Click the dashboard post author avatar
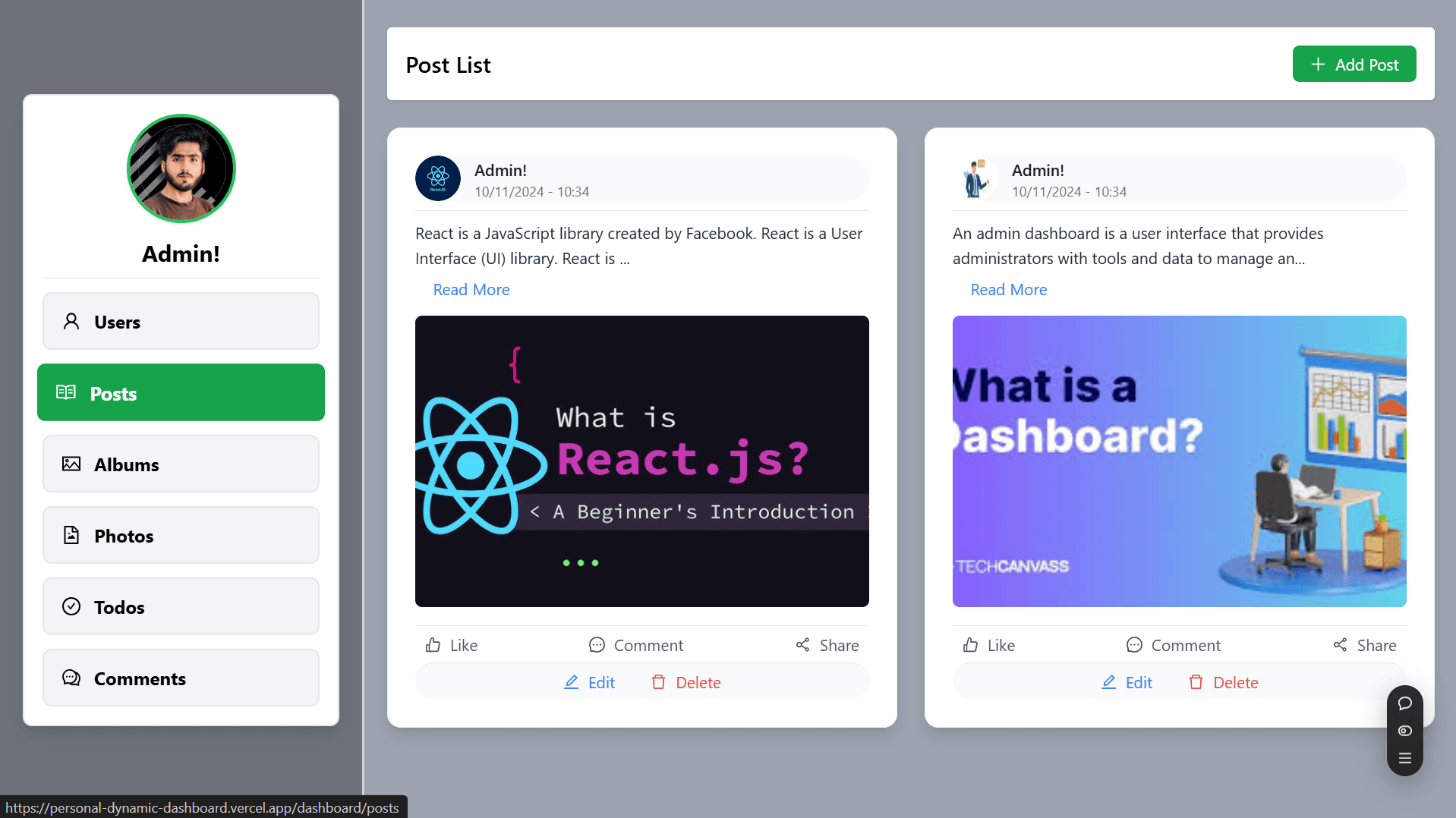This screenshot has height=818, width=1456. 975,178
